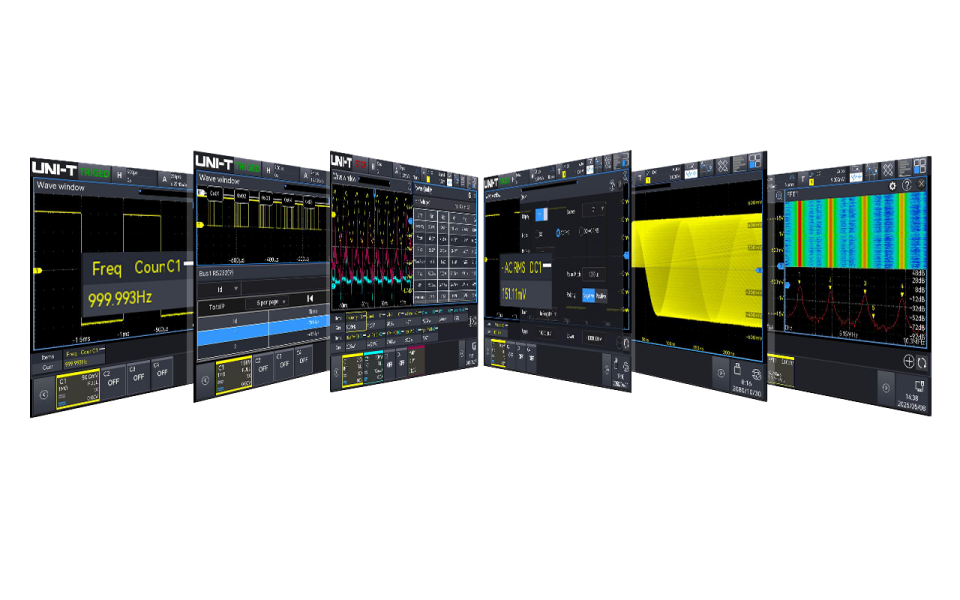
Task: Turn on channel C2 OFF on the 999.993Hz screen
Action: pos(113,378)
